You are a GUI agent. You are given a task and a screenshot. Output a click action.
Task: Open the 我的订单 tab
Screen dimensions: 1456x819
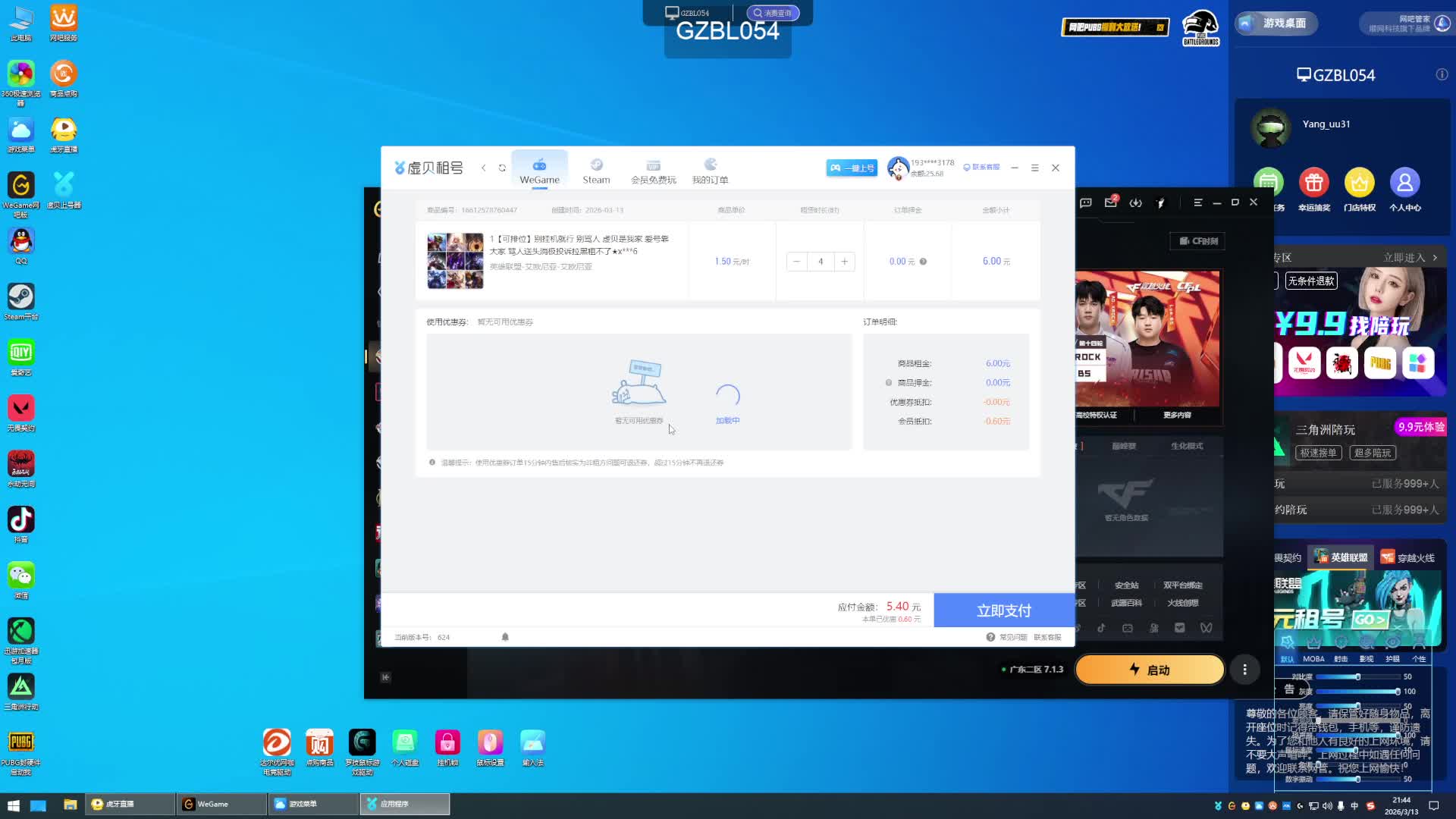click(710, 170)
